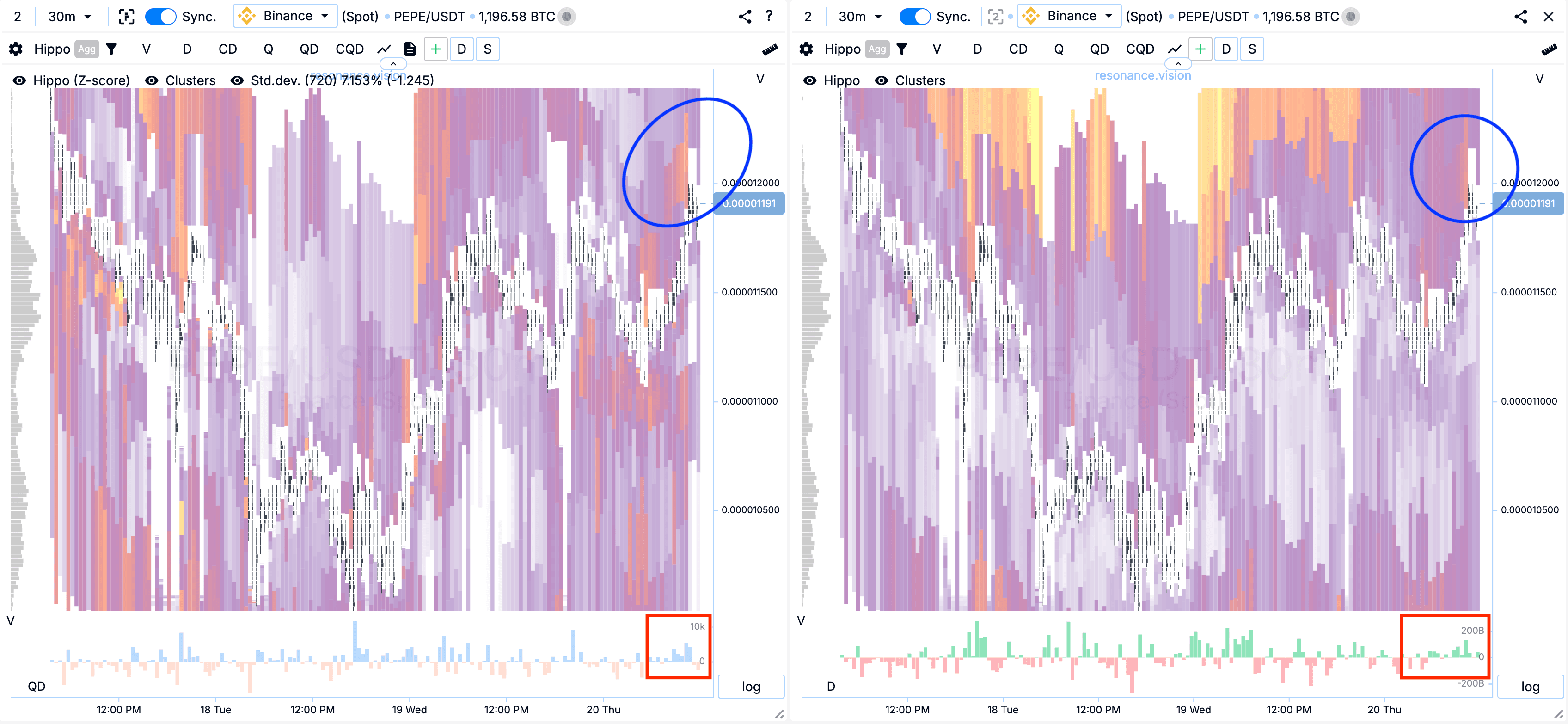The height and width of the screenshot is (724, 1568).
Task: Click resize corner handle of left panel
Action: [779, 714]
